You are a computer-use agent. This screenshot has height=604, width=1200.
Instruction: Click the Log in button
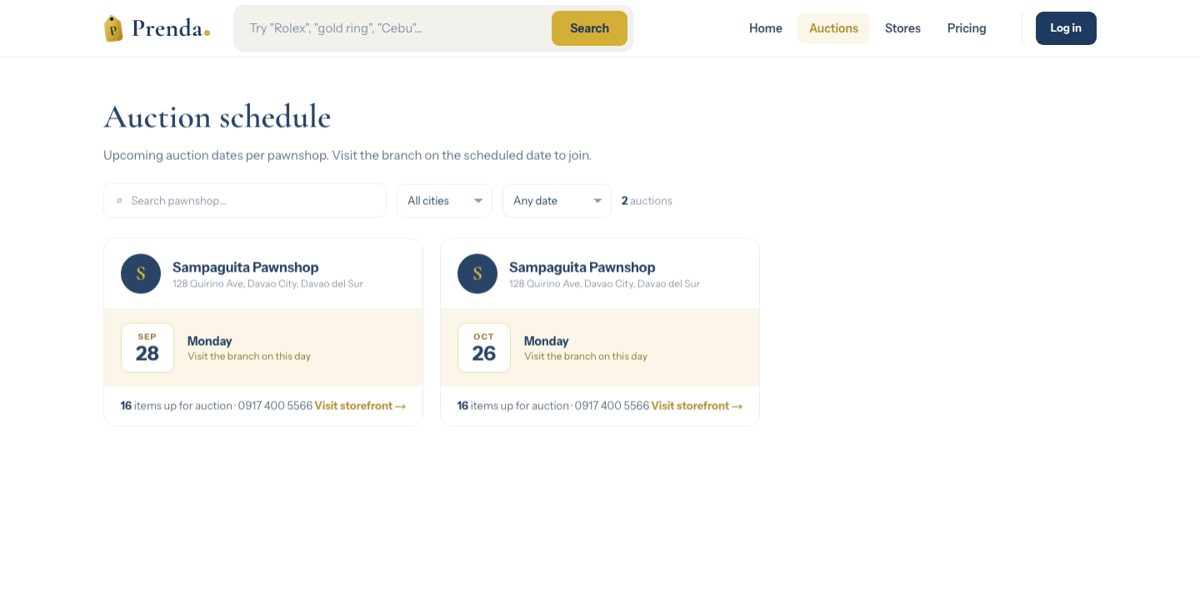pos(1066,28)
